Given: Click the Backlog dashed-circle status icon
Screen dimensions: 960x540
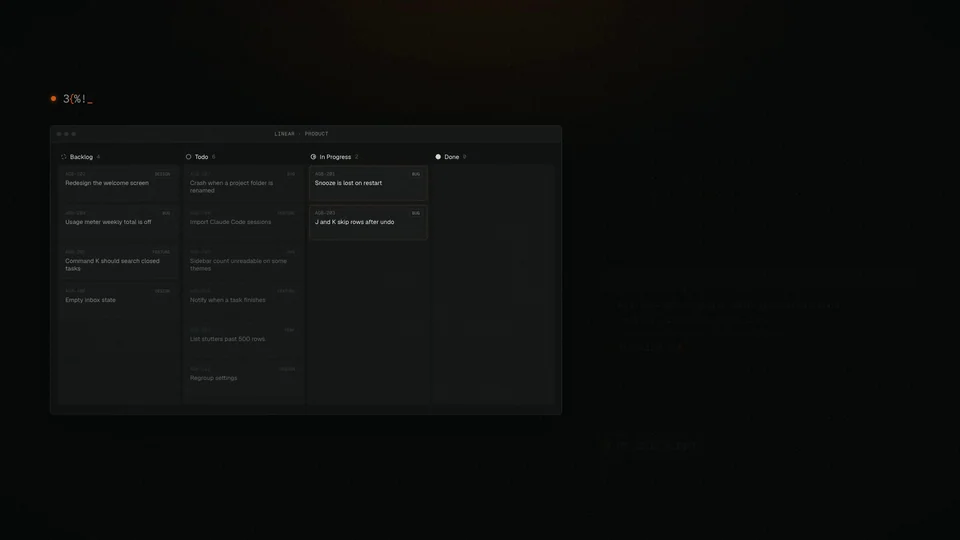Looking at the screenshot, I should pyautogui.click(x=64, y=157).
